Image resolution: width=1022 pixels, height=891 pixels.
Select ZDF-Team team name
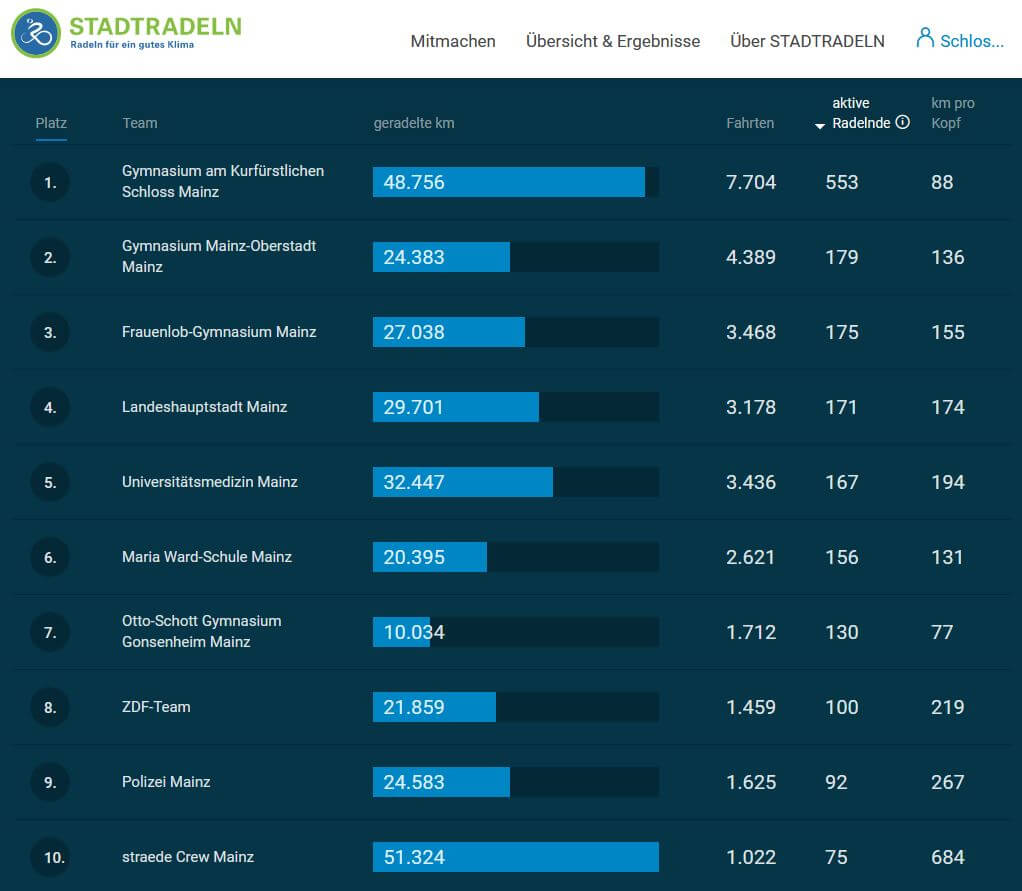pos(156,707)
